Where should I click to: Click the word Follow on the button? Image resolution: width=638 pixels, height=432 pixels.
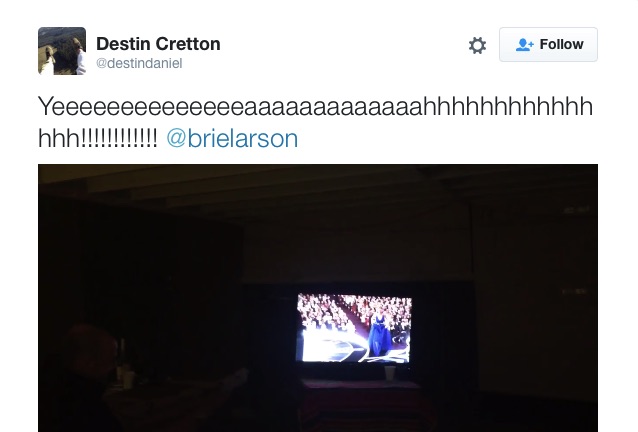coord(562,44)
